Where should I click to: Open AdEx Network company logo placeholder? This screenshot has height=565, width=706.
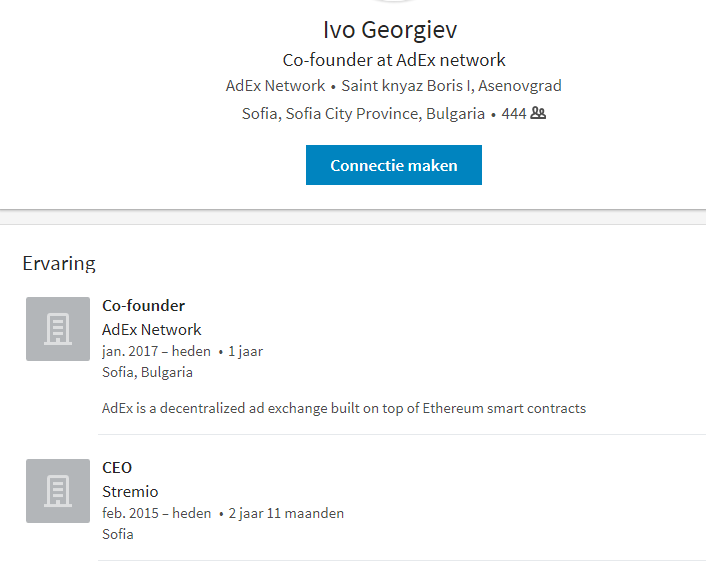(x=58, y=329)
